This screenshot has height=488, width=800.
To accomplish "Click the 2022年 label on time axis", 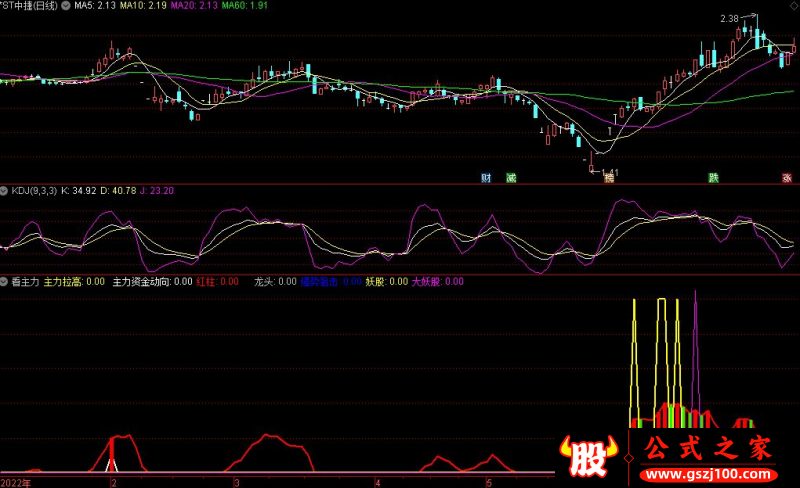I will (x=16, y=482).
